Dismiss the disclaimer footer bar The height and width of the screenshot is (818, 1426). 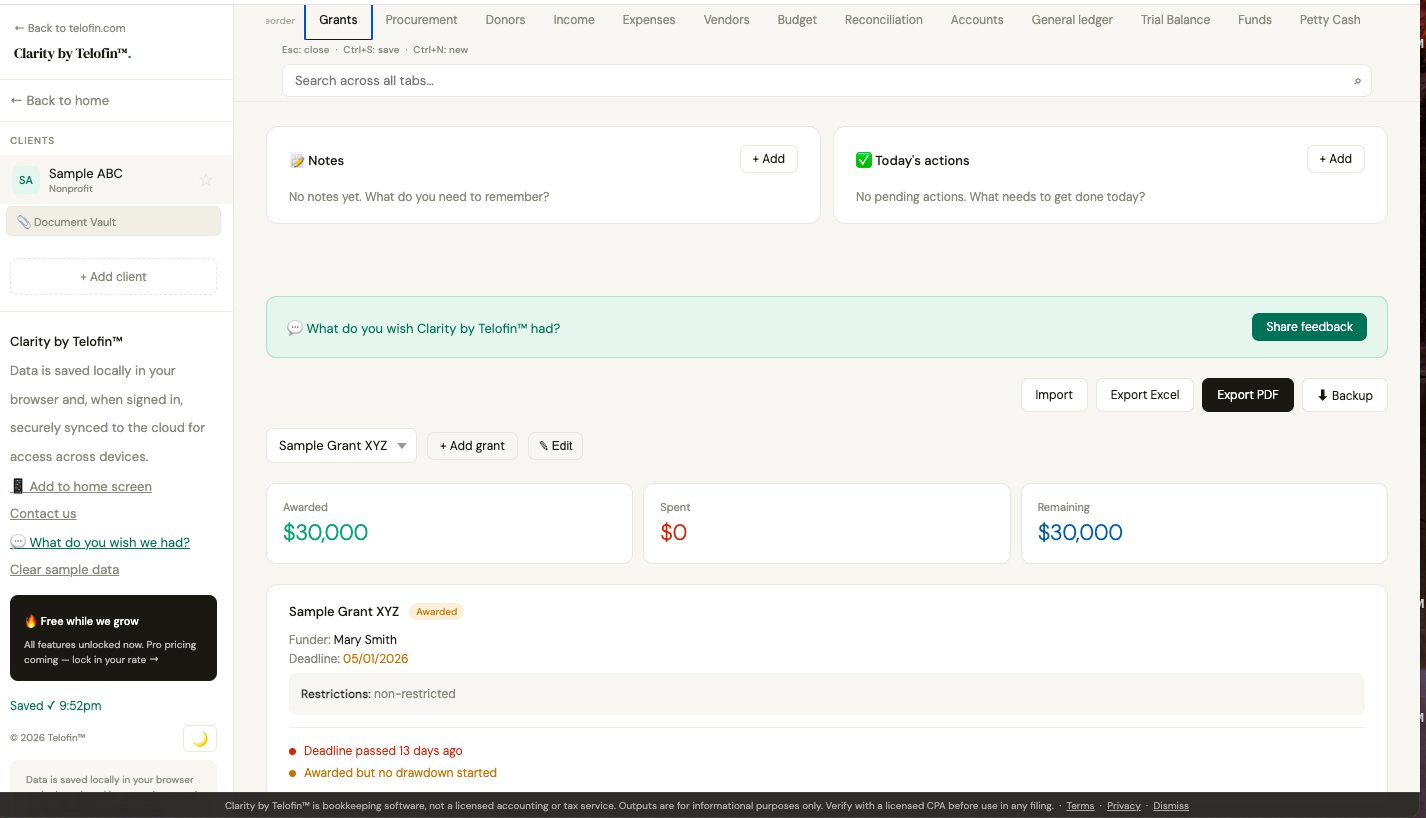1171,806
